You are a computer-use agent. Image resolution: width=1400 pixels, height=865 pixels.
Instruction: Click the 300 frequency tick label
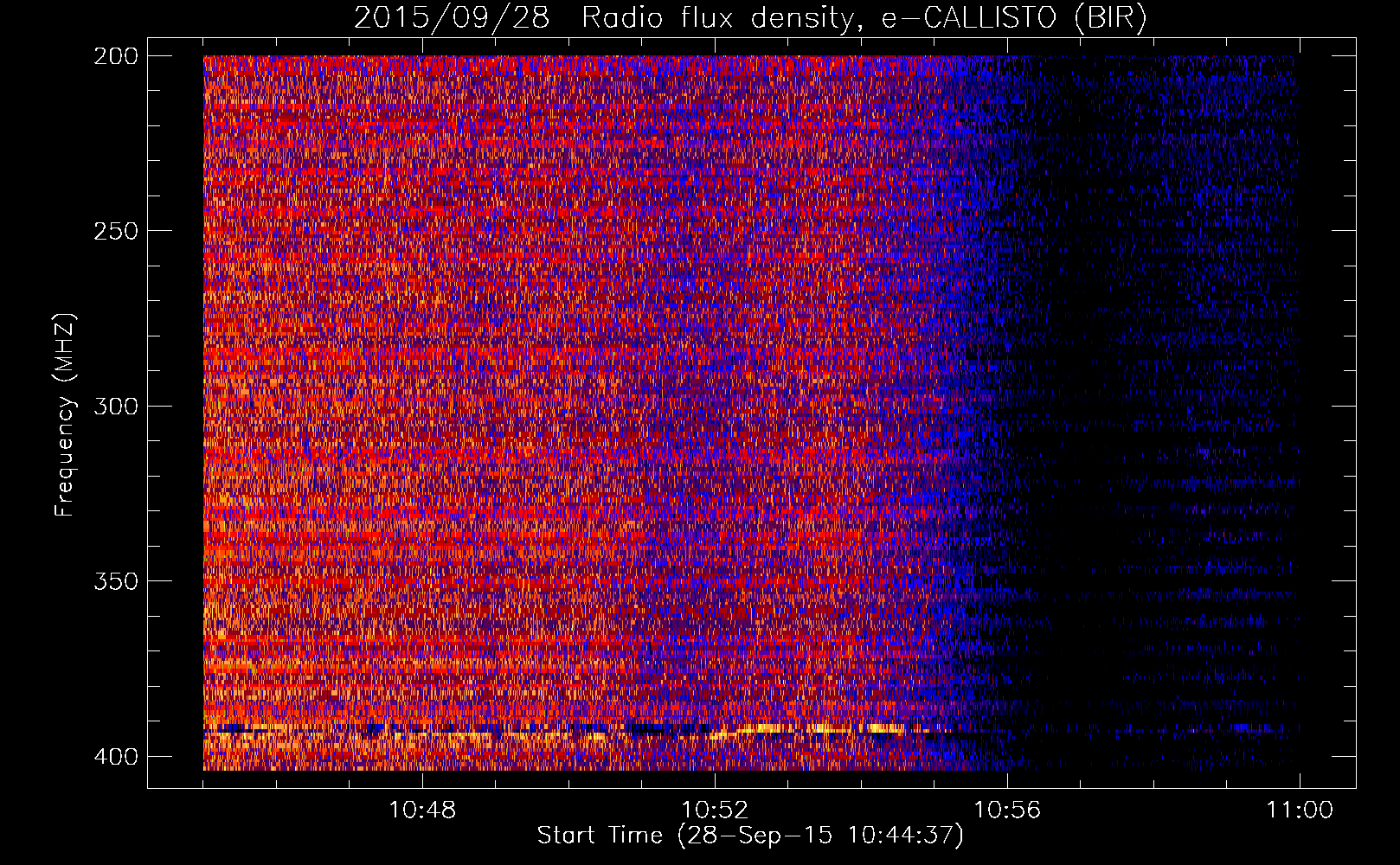click(x=115, y=407)
